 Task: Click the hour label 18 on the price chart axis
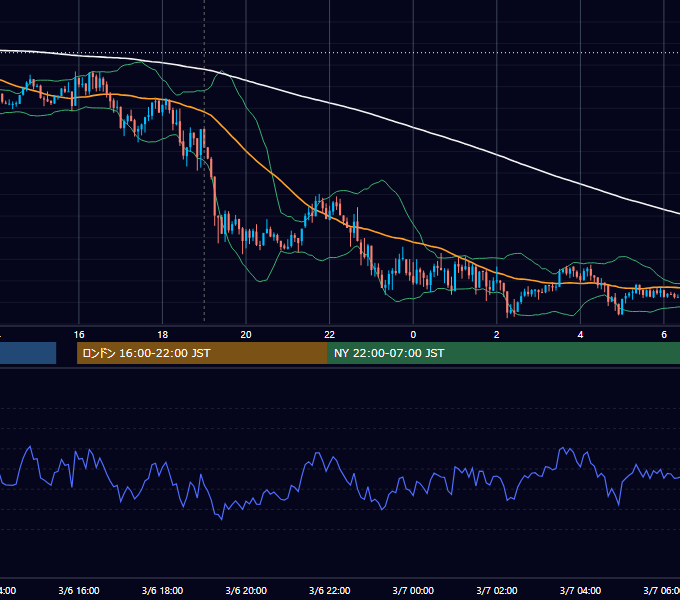click(162, 334)
